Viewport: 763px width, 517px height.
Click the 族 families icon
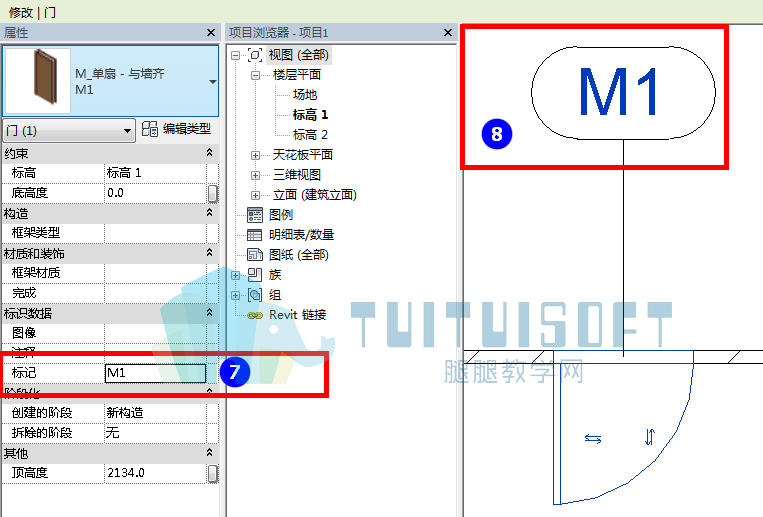pyautogui.click(x=255, y=275)
